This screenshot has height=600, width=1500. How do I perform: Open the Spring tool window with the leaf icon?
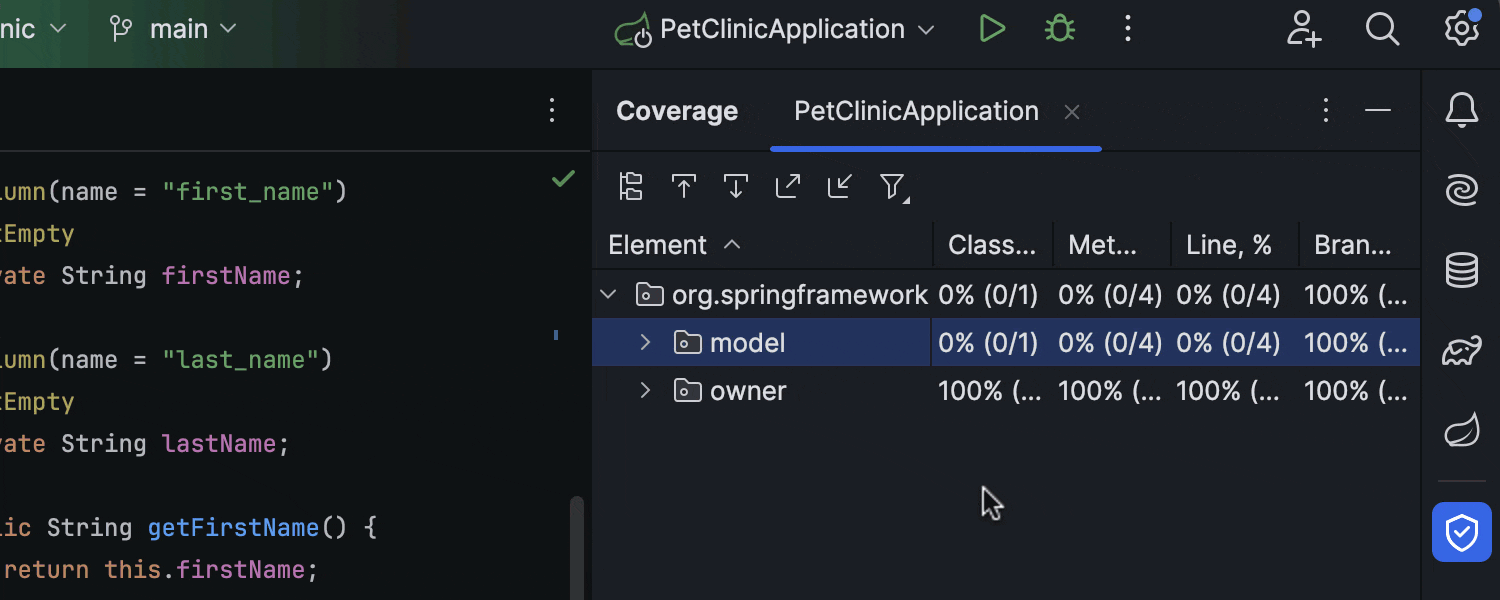1462,428
